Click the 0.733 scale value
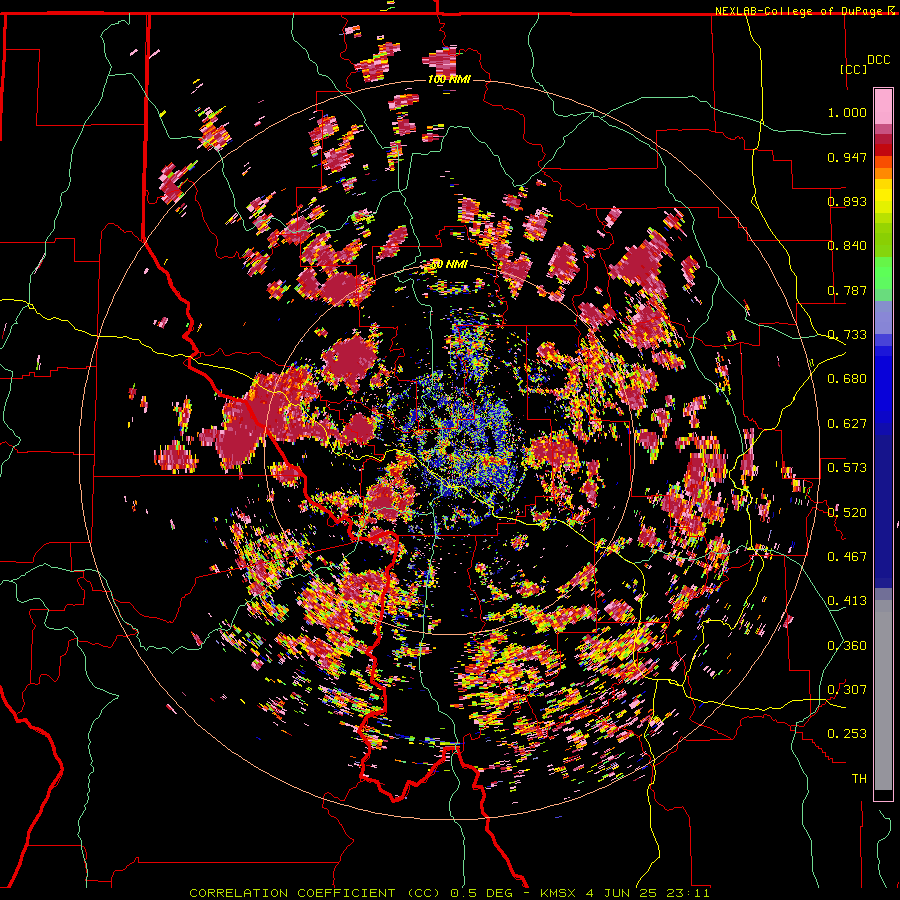Image resolution: width=900 pixels, height=900 pixels. (x=847, y=335)
